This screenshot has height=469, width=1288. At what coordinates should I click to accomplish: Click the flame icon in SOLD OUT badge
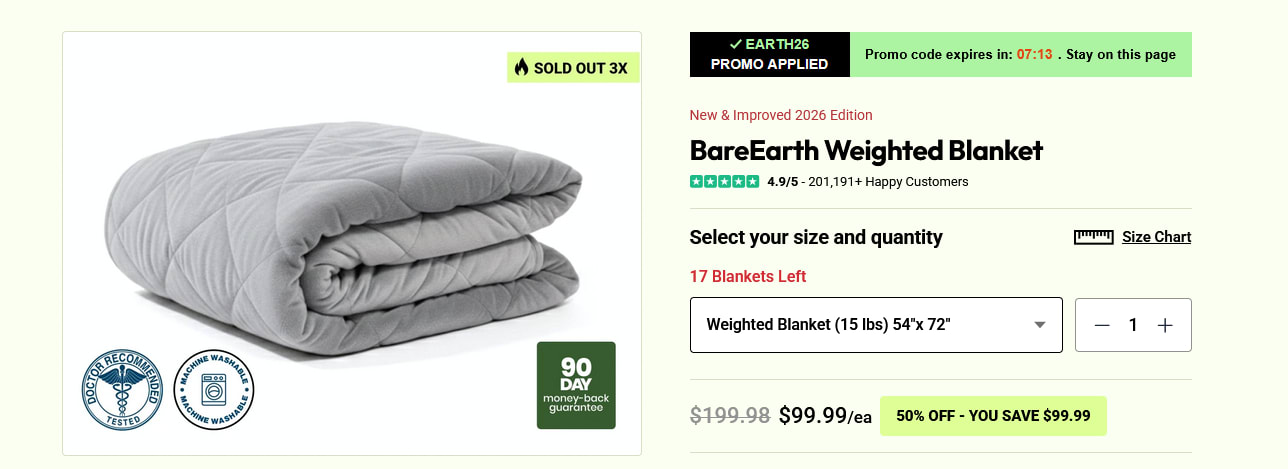521,68
